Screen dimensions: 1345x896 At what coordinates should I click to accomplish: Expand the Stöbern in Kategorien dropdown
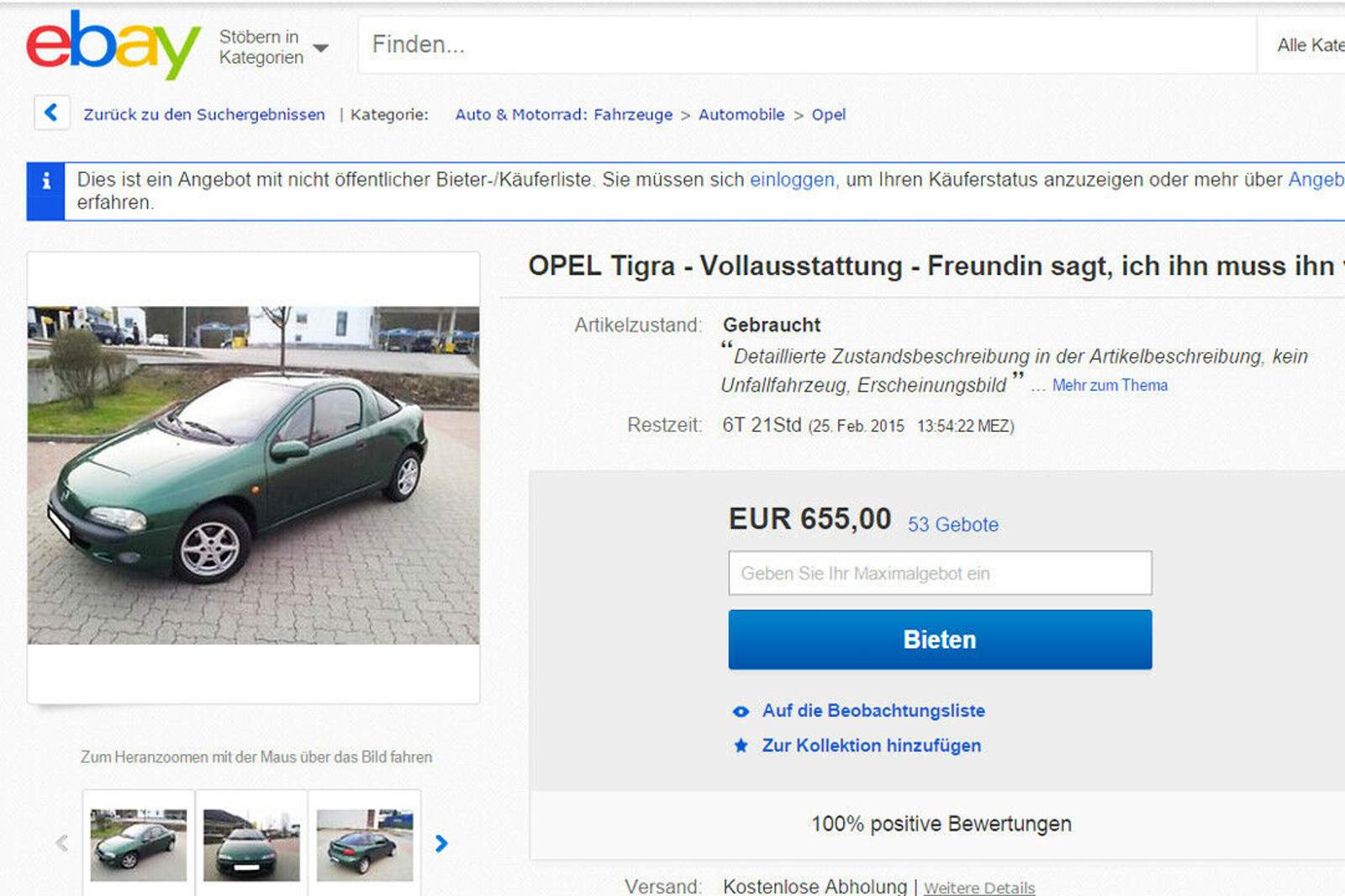coord(273,47)
